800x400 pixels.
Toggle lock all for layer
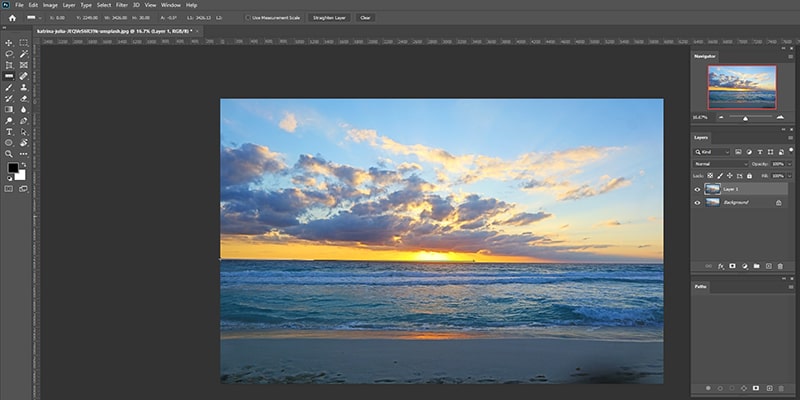point(749,176)
